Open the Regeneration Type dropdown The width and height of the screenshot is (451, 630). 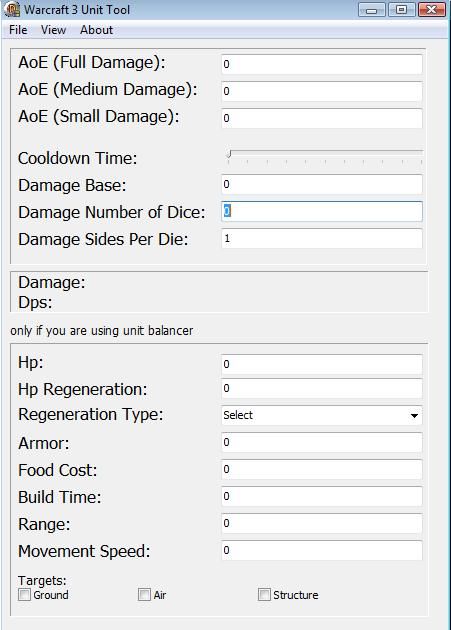322,415
